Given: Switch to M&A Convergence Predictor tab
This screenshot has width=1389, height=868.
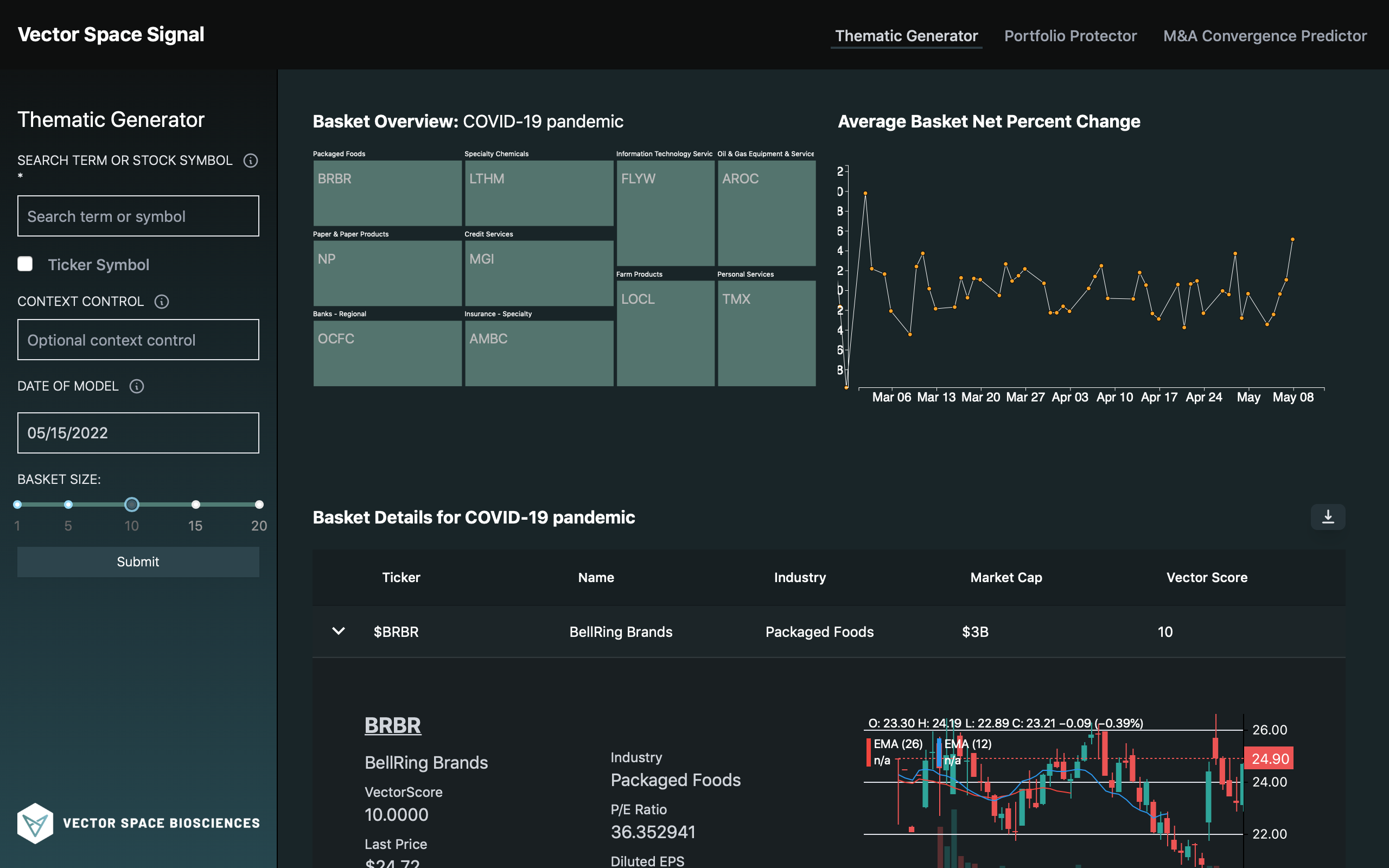Looking at the screenshot, I should coord(1264,36).
